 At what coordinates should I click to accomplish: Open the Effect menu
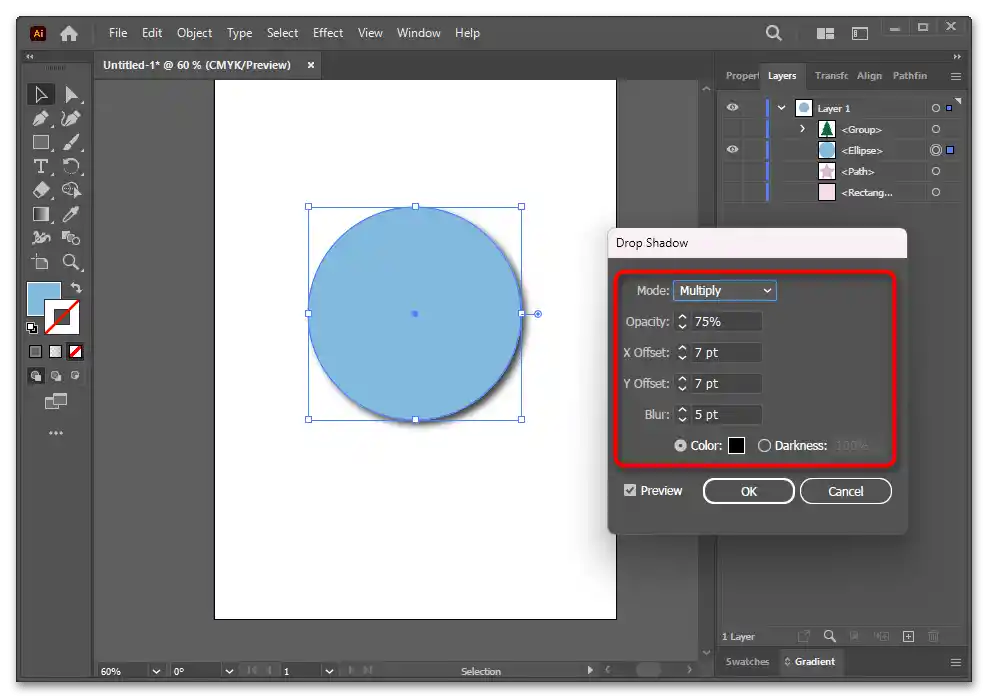[x=328, y=33]
